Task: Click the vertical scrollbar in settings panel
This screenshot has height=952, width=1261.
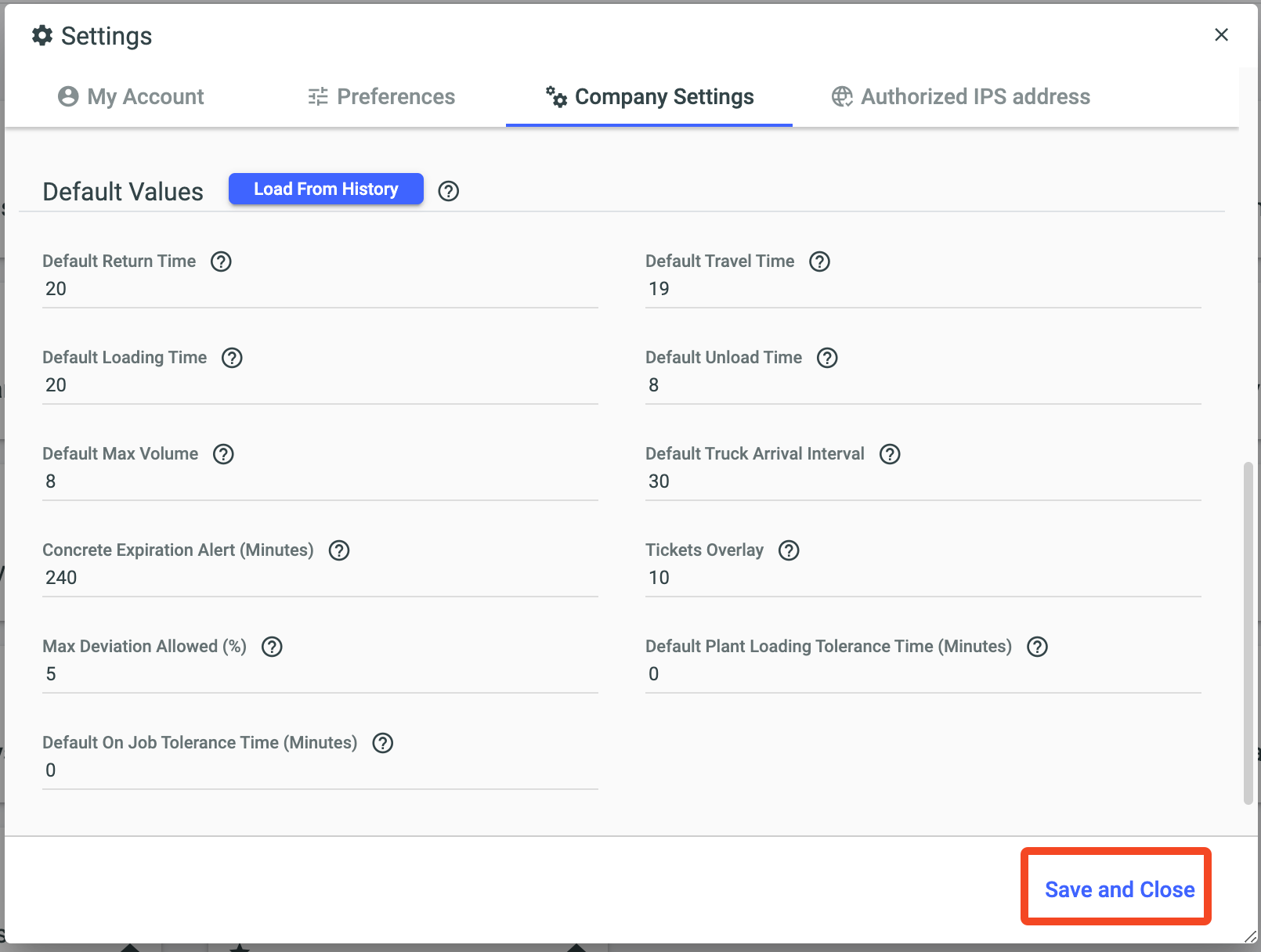Action: coord(1248,633)
